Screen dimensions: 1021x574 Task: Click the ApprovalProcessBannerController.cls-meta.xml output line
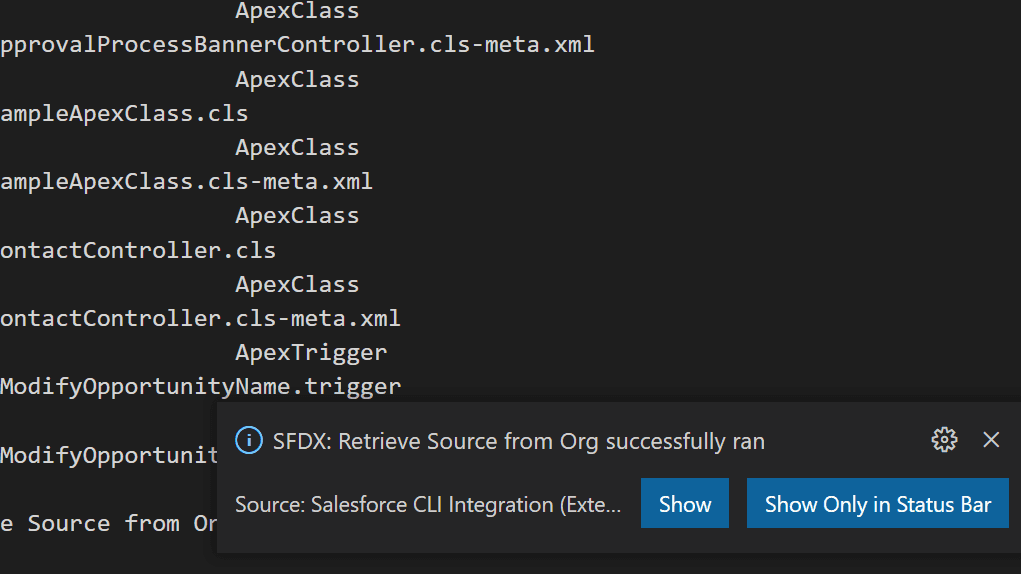tap(298, 45)
